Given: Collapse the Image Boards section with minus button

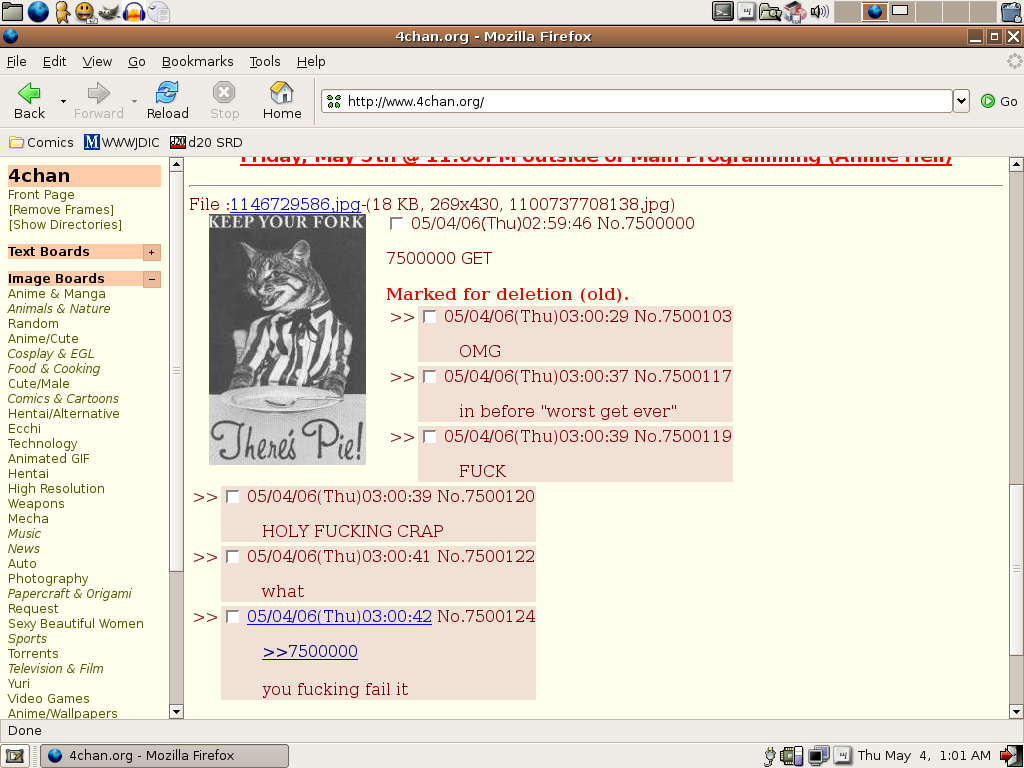Looking at the screenshot, I should (152, 280).
